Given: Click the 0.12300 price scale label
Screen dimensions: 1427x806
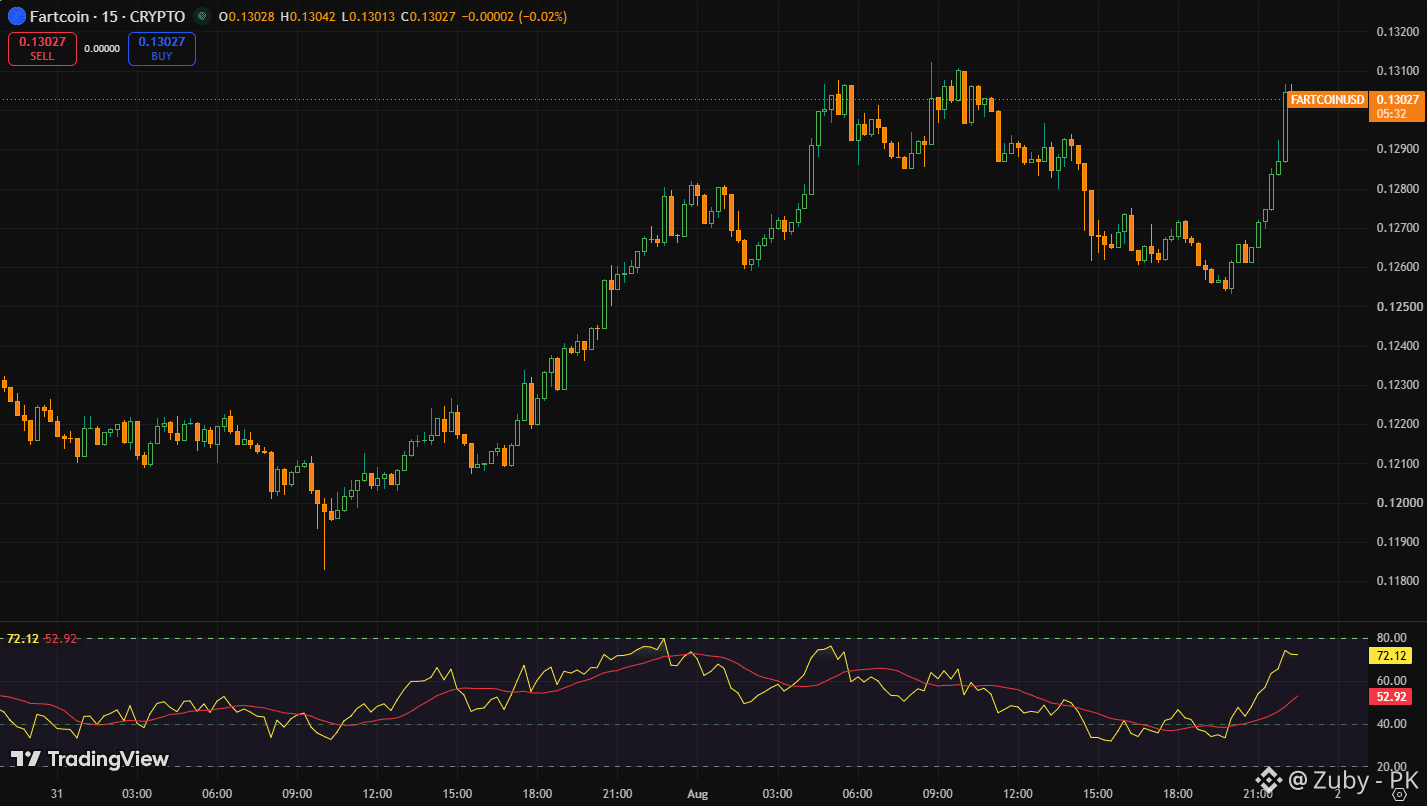Looking at the screenshot, I should 1398,384.
